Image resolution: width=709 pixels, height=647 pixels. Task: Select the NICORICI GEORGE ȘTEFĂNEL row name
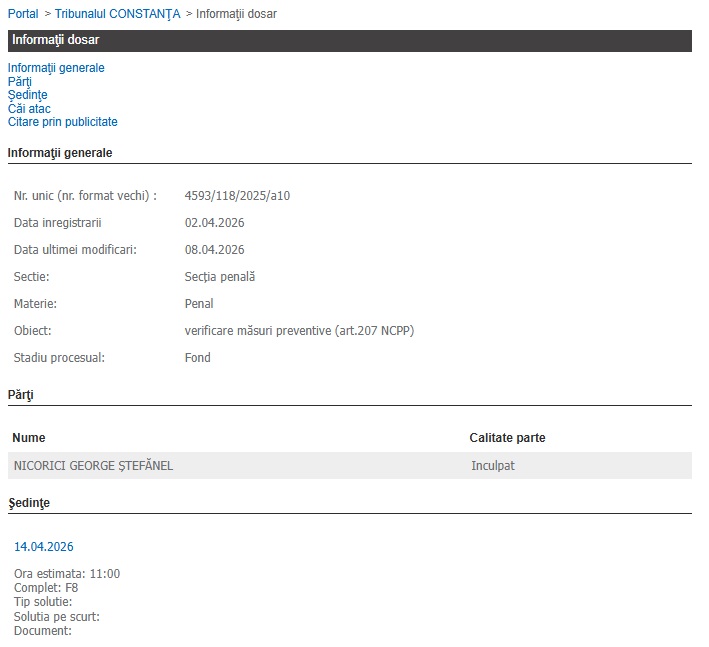point(93,465)
